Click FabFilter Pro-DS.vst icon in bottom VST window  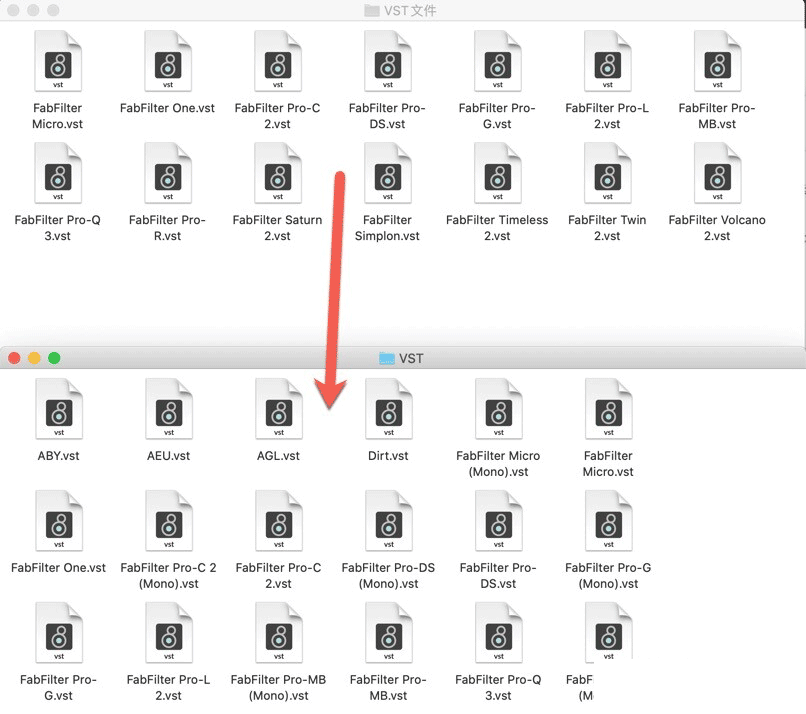click(x=499, y=521)
